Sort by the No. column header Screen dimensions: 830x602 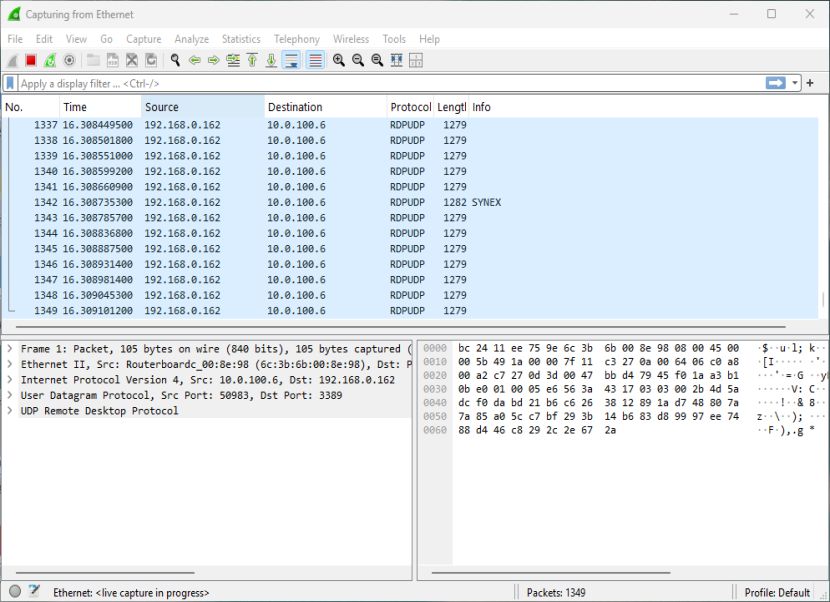(31, 107)
